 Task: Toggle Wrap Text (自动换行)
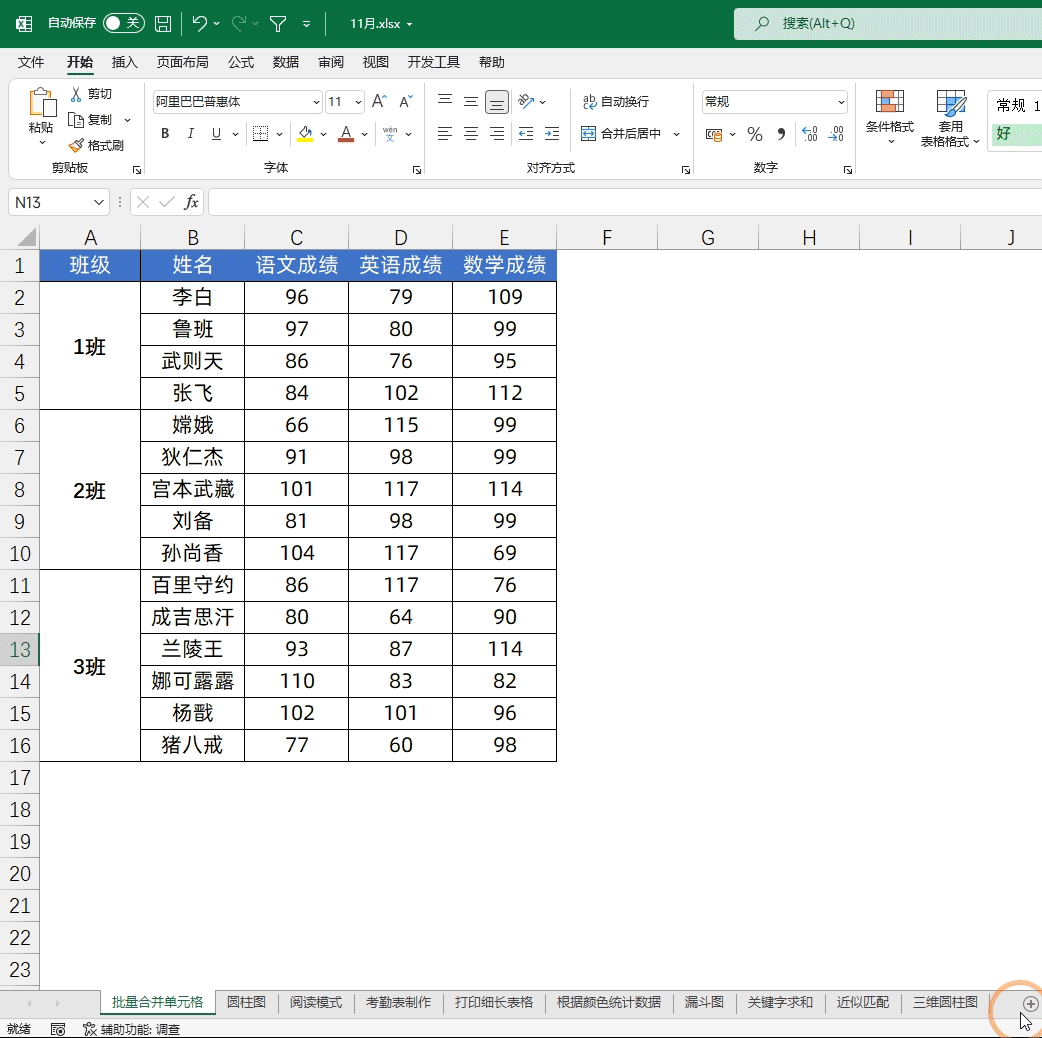pyautogui.click(x=617, y=102)
